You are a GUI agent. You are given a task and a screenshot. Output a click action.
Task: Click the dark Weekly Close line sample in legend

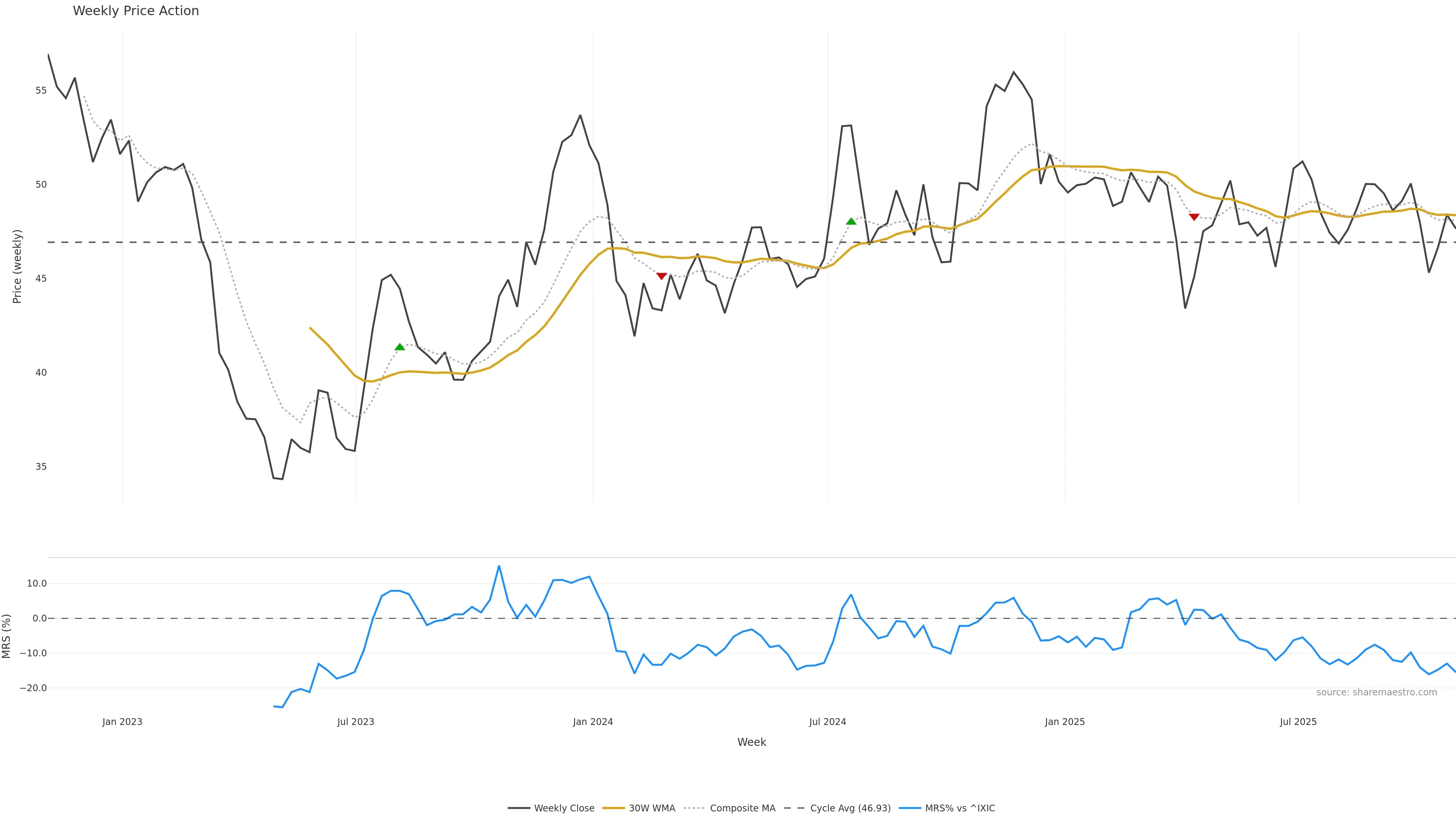tap(518, 808)
